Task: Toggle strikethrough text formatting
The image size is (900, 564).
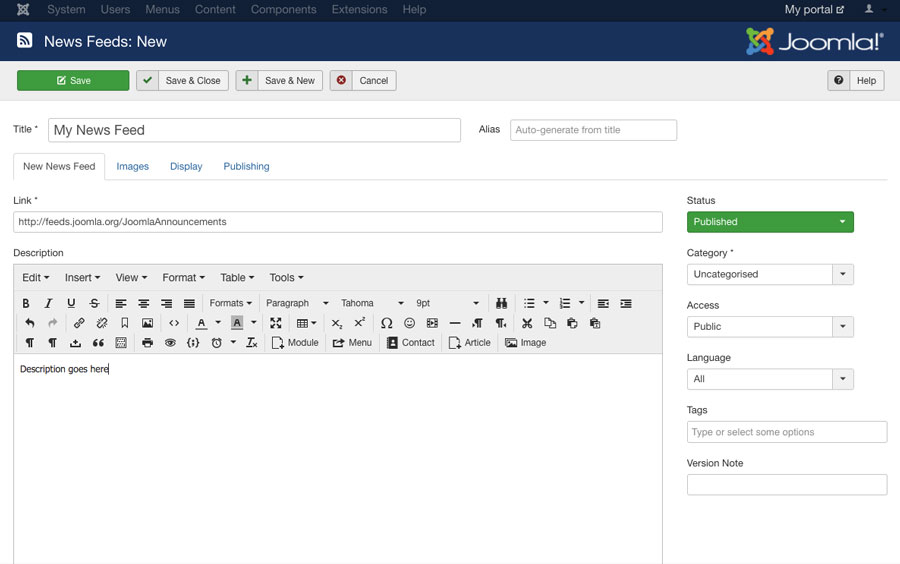Action: [x=94, y=303]
